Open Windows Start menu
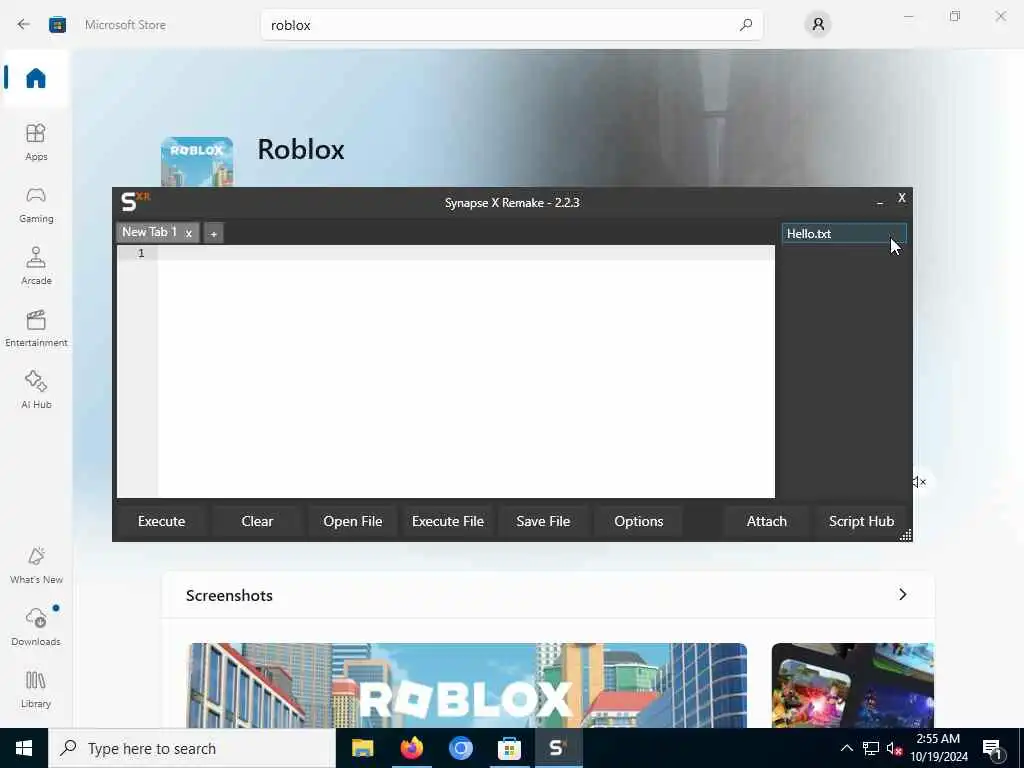This screenshot has width=1024, height=768. click(x=24, y=748)
